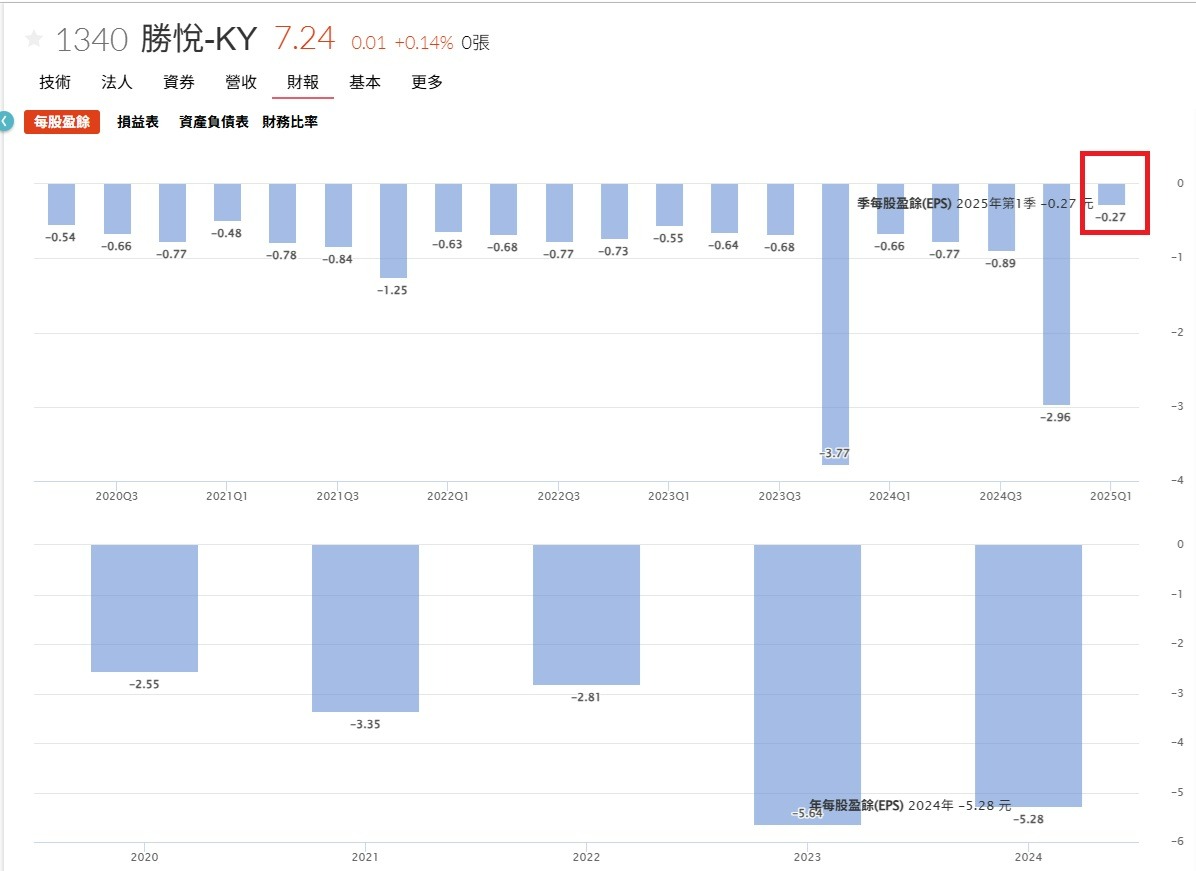Click the 2020Q3 axis label
Viewport: 1196px width, 871px height.
coord(117,496)
